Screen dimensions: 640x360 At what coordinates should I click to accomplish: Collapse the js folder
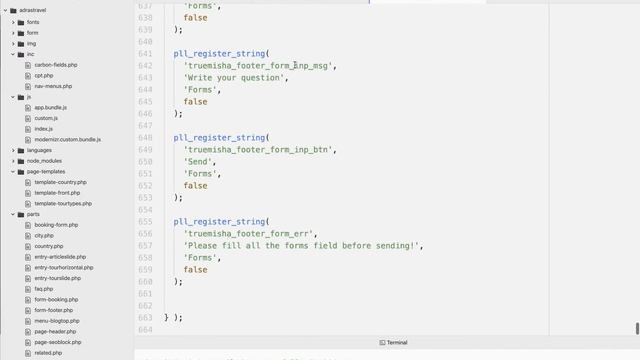13,97
